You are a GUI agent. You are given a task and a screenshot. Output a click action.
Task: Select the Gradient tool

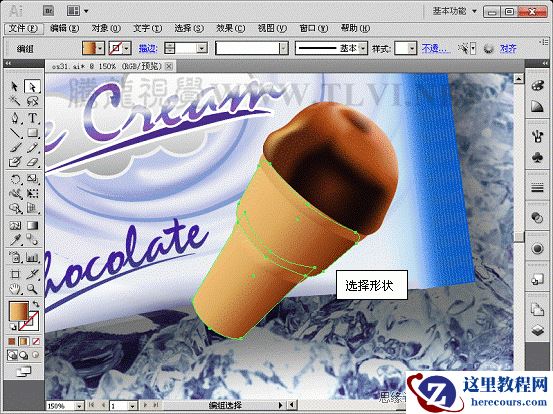tap(32, 225)
